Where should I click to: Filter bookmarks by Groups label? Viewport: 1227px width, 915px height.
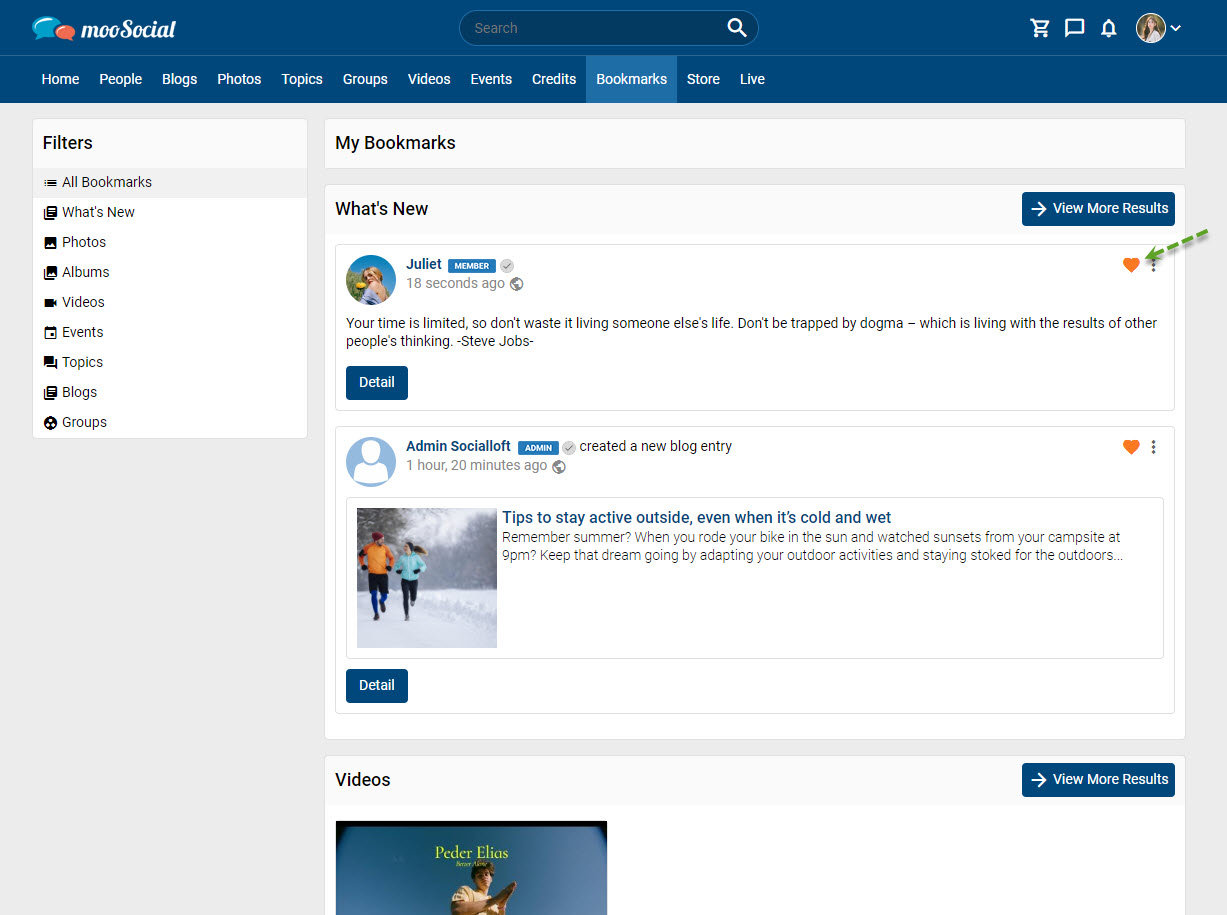coord(85,422)
